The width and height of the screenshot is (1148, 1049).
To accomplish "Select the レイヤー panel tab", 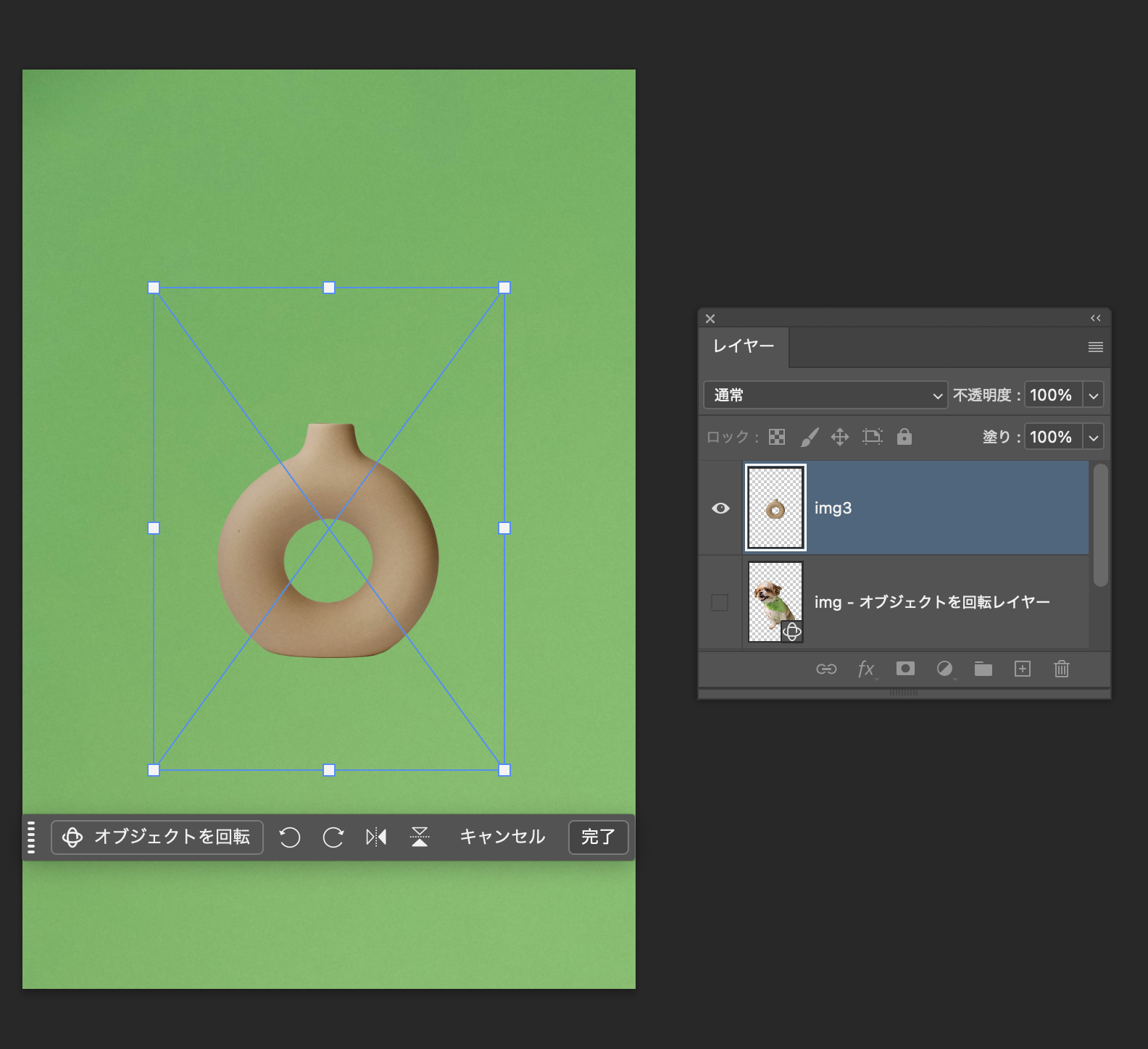I will point(744,346).
